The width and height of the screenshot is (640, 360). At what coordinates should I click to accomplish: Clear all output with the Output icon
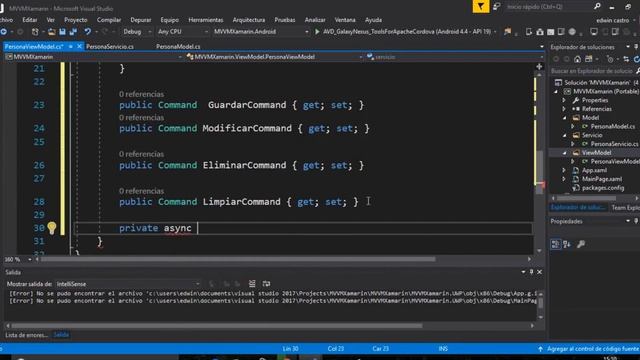click(x=252, y=284)
